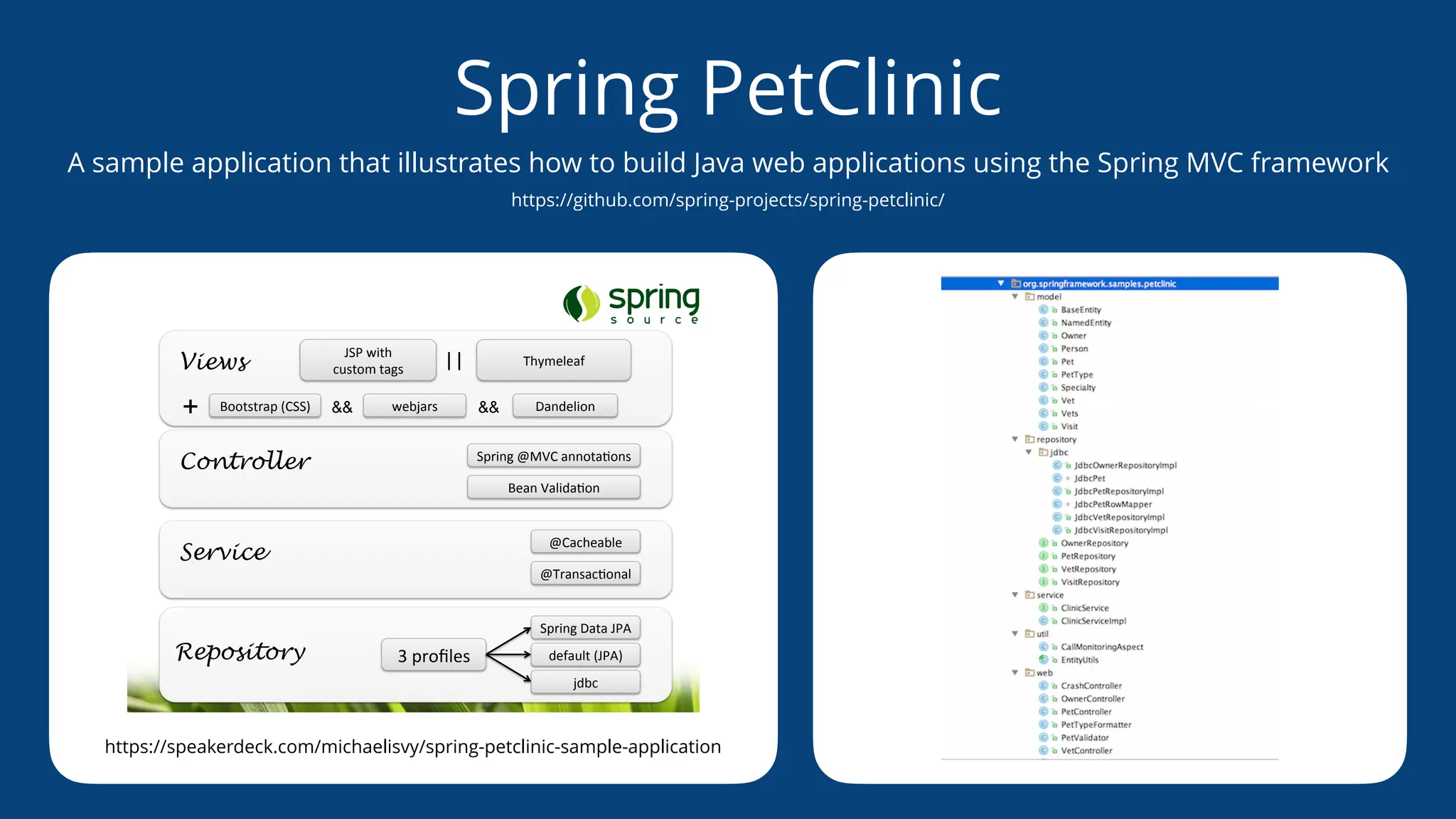Click the folder icon beside service
Screen dimensions: 1456x819
coord(1029,595)
